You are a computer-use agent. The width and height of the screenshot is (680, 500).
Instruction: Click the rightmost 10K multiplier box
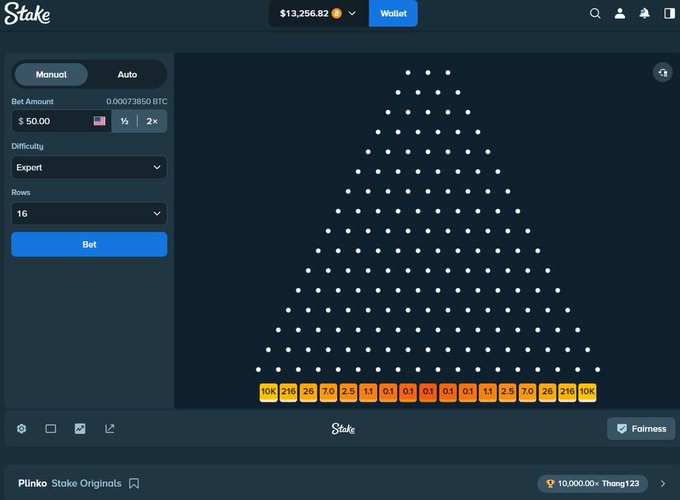587,392
